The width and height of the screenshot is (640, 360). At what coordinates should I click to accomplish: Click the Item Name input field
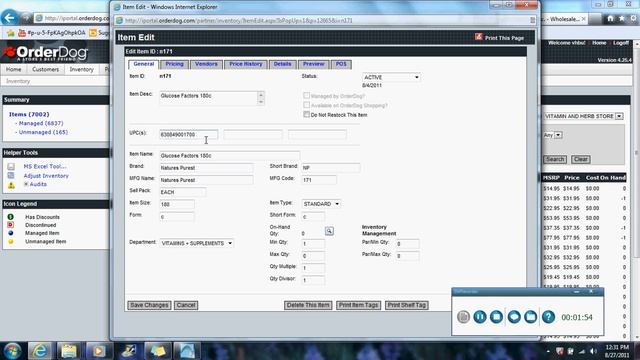point(229,156)
